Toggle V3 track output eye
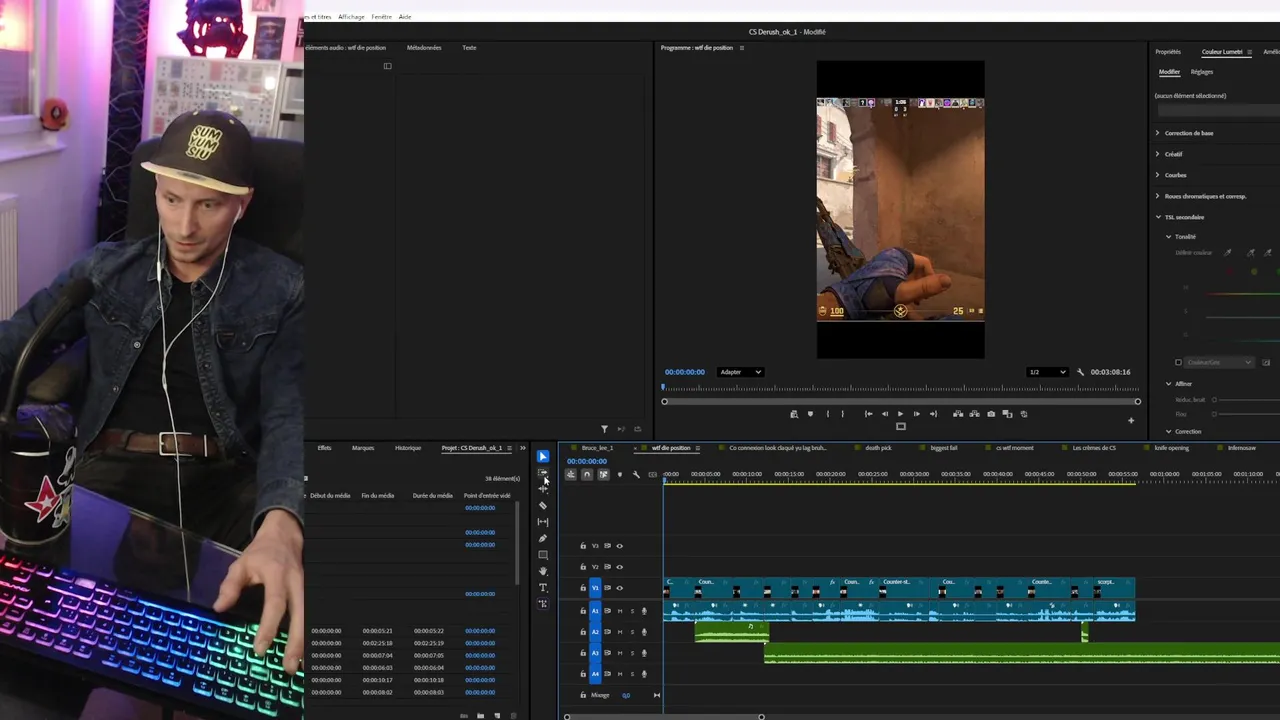This screenshot has height=720, width=1280. (619, 546)
